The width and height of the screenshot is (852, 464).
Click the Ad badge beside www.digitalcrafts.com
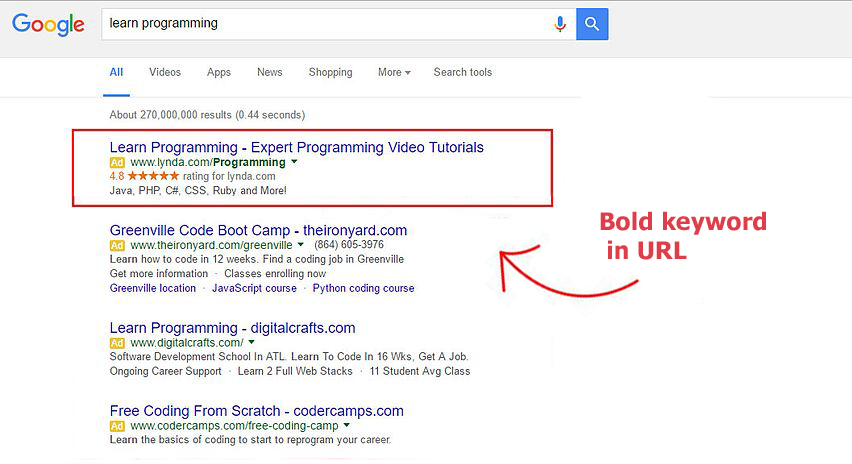tap(117, 343)
